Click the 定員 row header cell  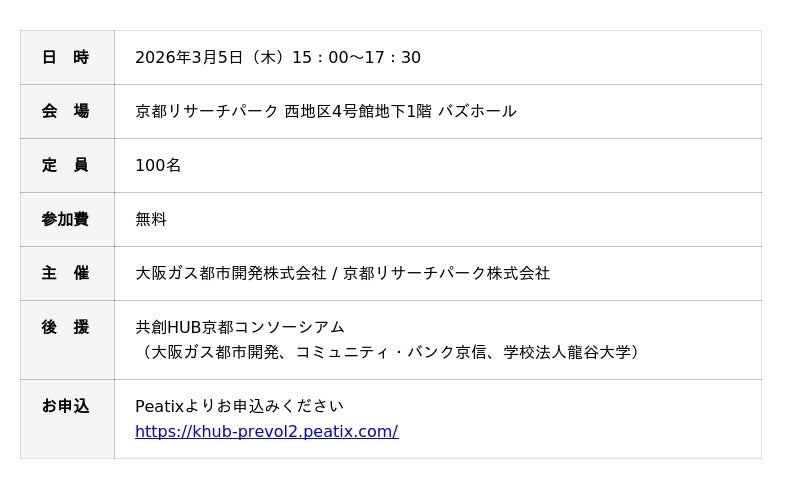point(66,165)
